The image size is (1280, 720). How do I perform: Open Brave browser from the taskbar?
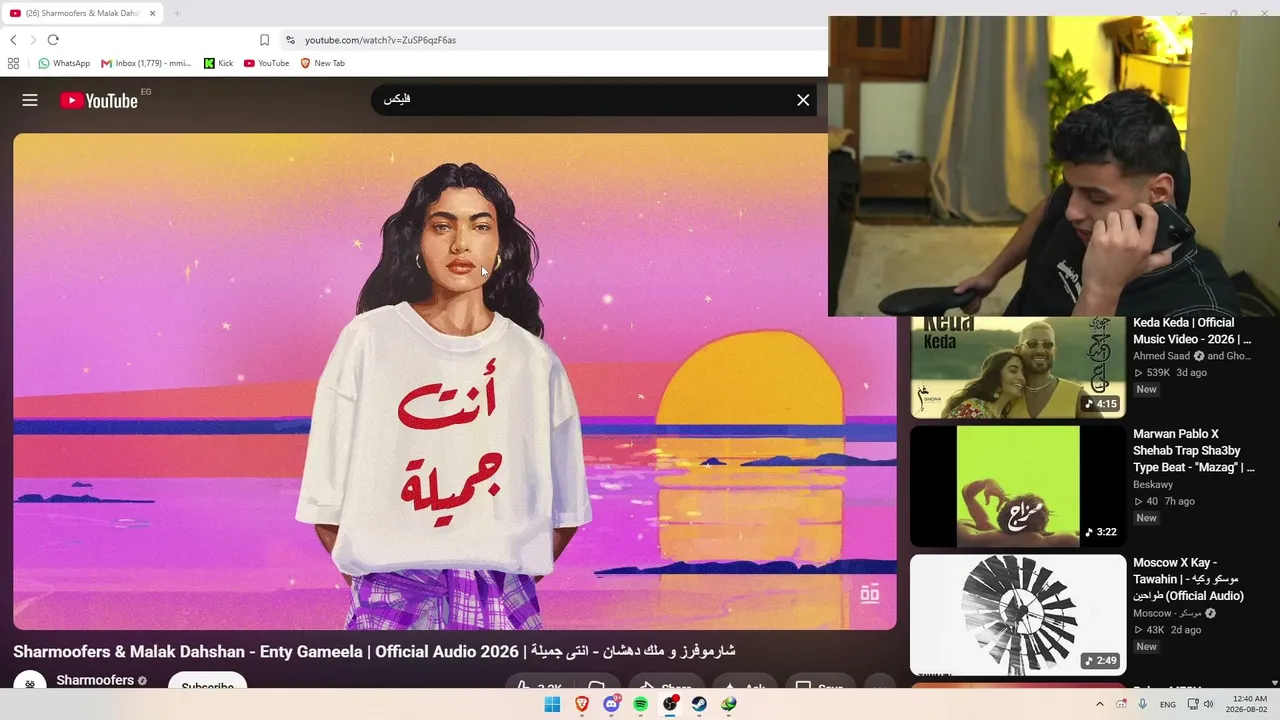click(x=582, y=704)
